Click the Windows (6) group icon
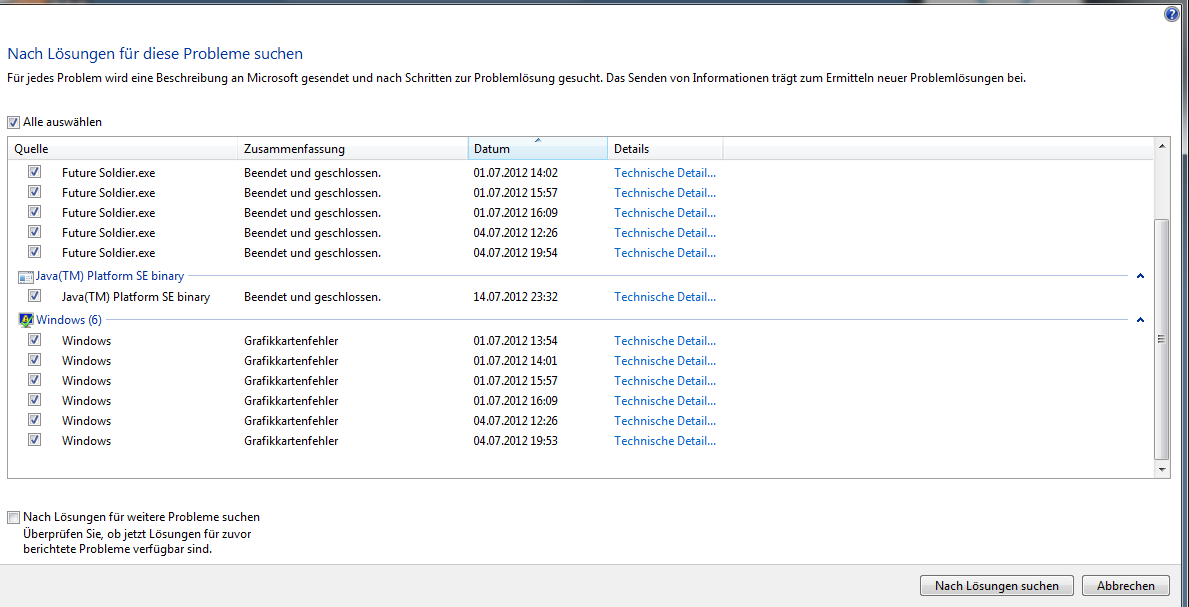Screen dimensions: 1189x607 pyautogui.click(x=25, y=320)
